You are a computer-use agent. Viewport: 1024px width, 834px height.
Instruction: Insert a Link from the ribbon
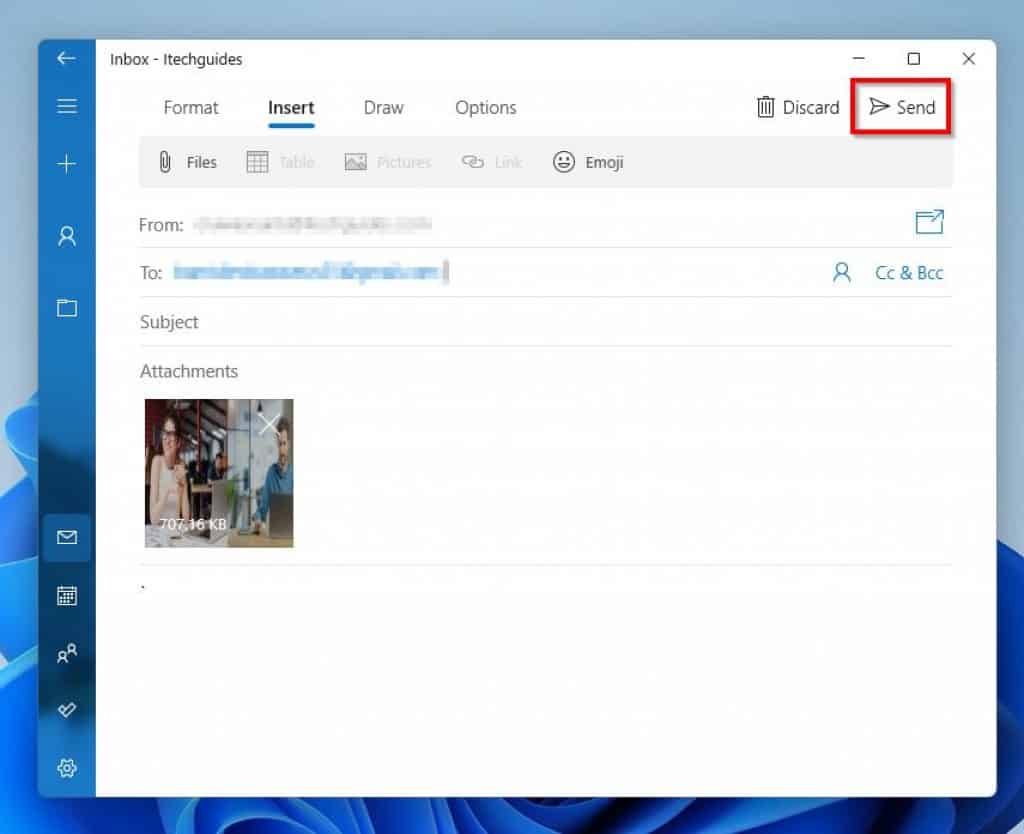pos(492,162)
